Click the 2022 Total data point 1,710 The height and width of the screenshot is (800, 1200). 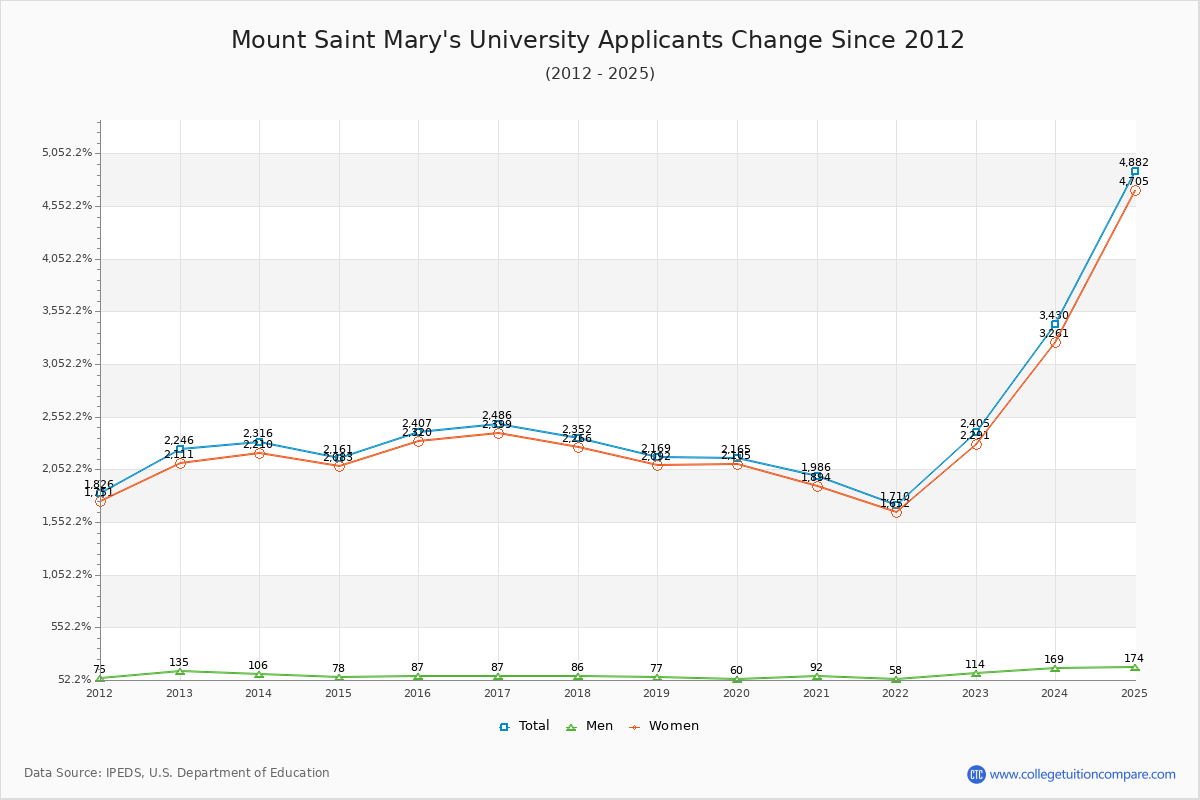click(896, 505)
